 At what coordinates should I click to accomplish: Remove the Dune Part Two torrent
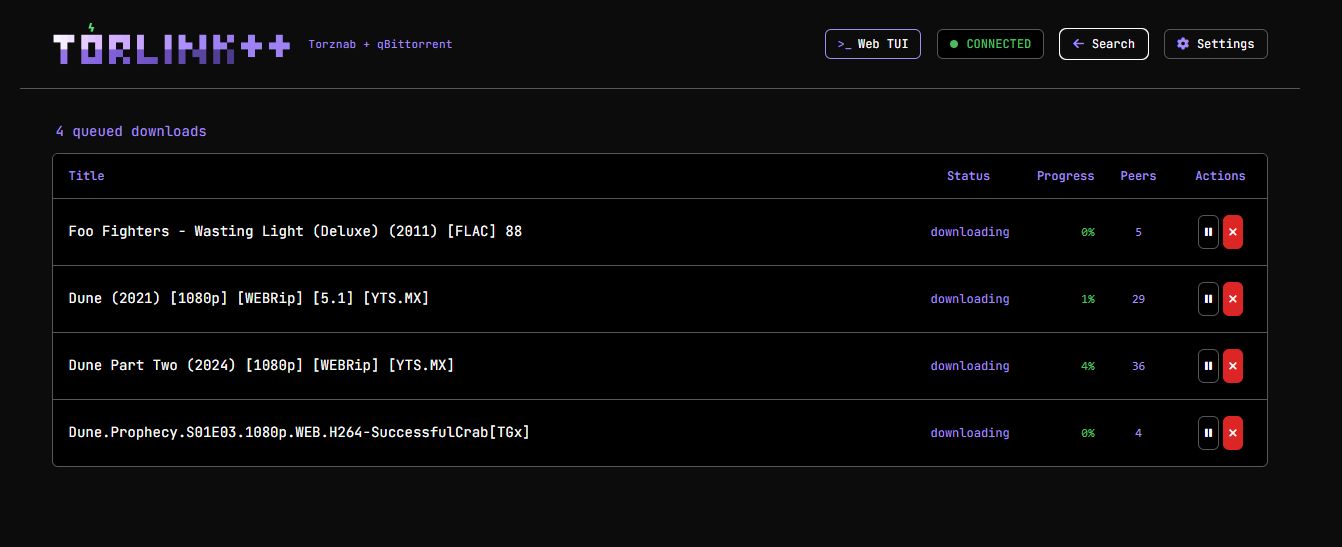1233,366
